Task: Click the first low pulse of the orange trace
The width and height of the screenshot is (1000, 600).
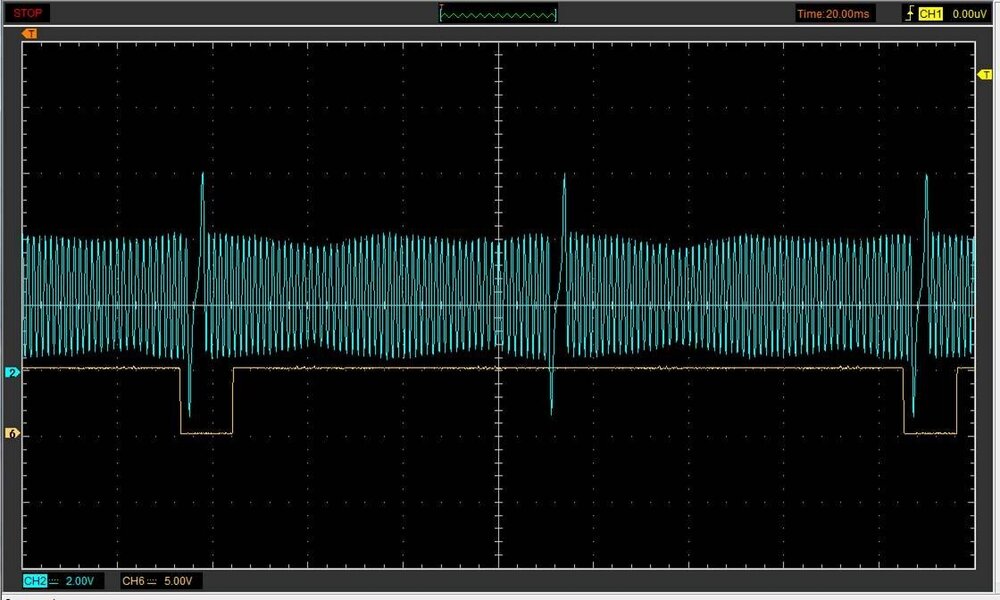Action: point(206,432)
